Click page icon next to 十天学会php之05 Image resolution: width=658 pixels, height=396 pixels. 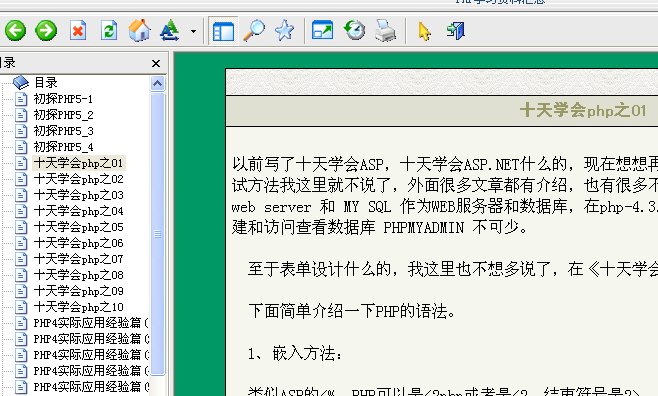pos(21,227)
